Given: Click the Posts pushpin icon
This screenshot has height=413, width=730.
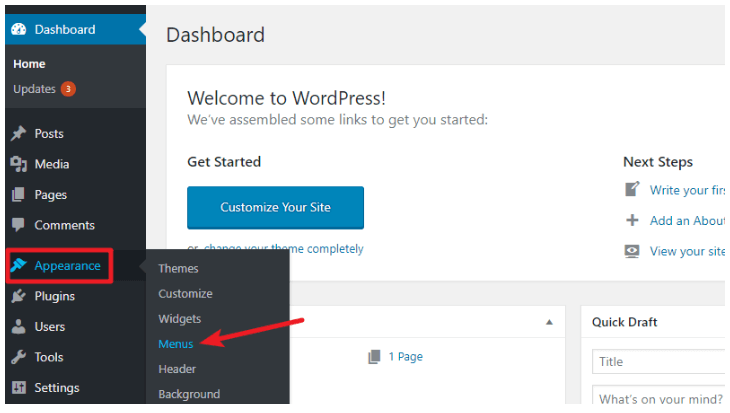Looking at the screenshot, I should (19, 134).
